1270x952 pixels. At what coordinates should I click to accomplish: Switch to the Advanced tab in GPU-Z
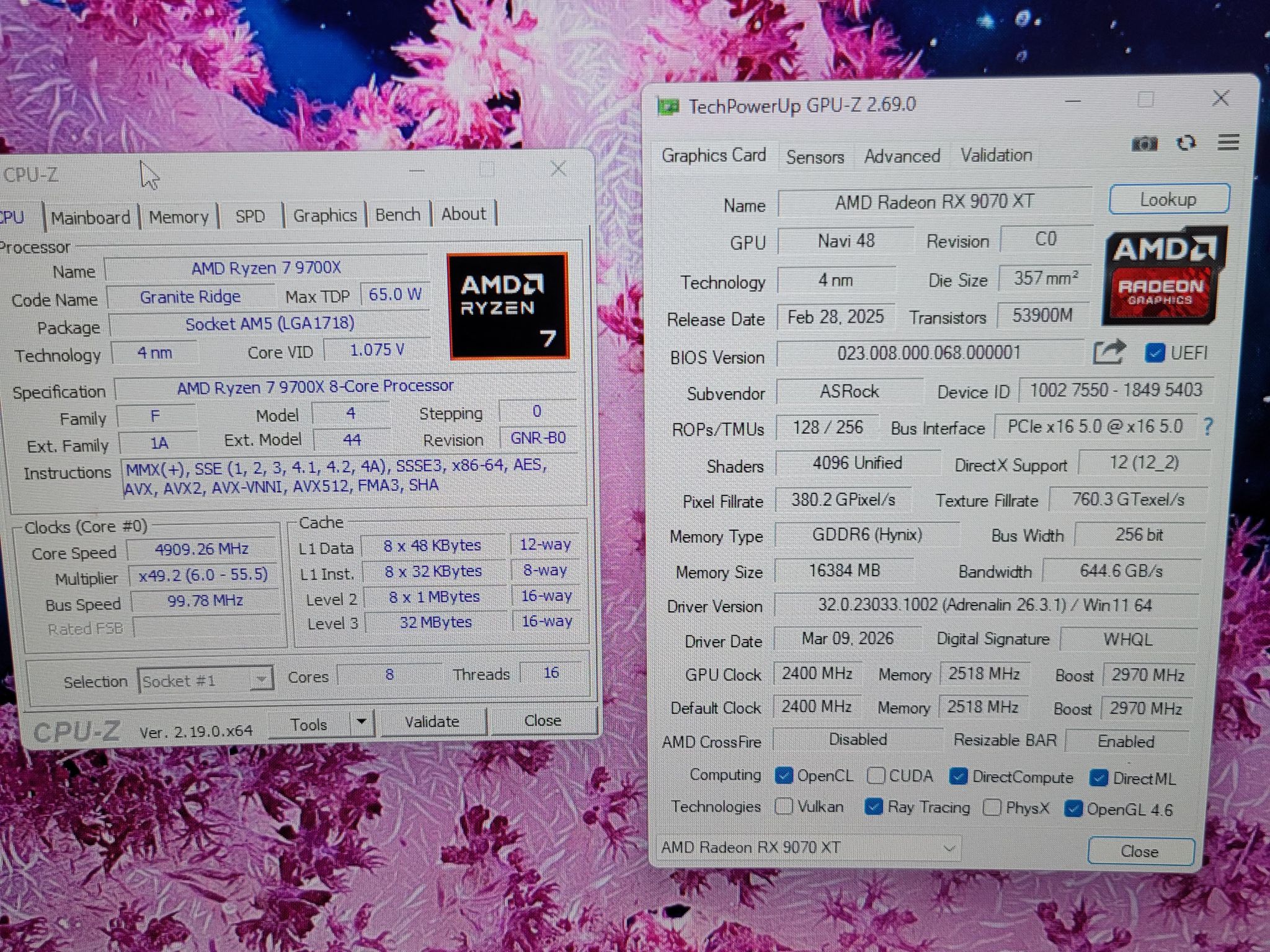click(x=902, y=156)
